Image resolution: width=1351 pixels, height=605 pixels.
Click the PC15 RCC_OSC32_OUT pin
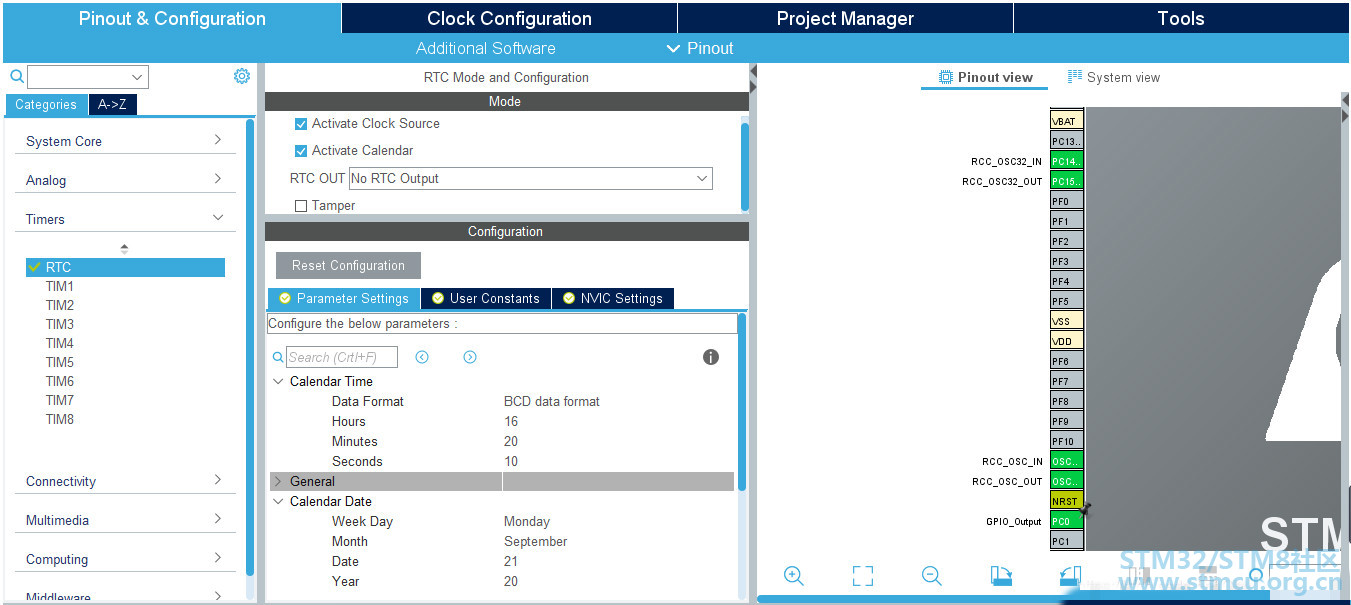[x=1067, y=181]
